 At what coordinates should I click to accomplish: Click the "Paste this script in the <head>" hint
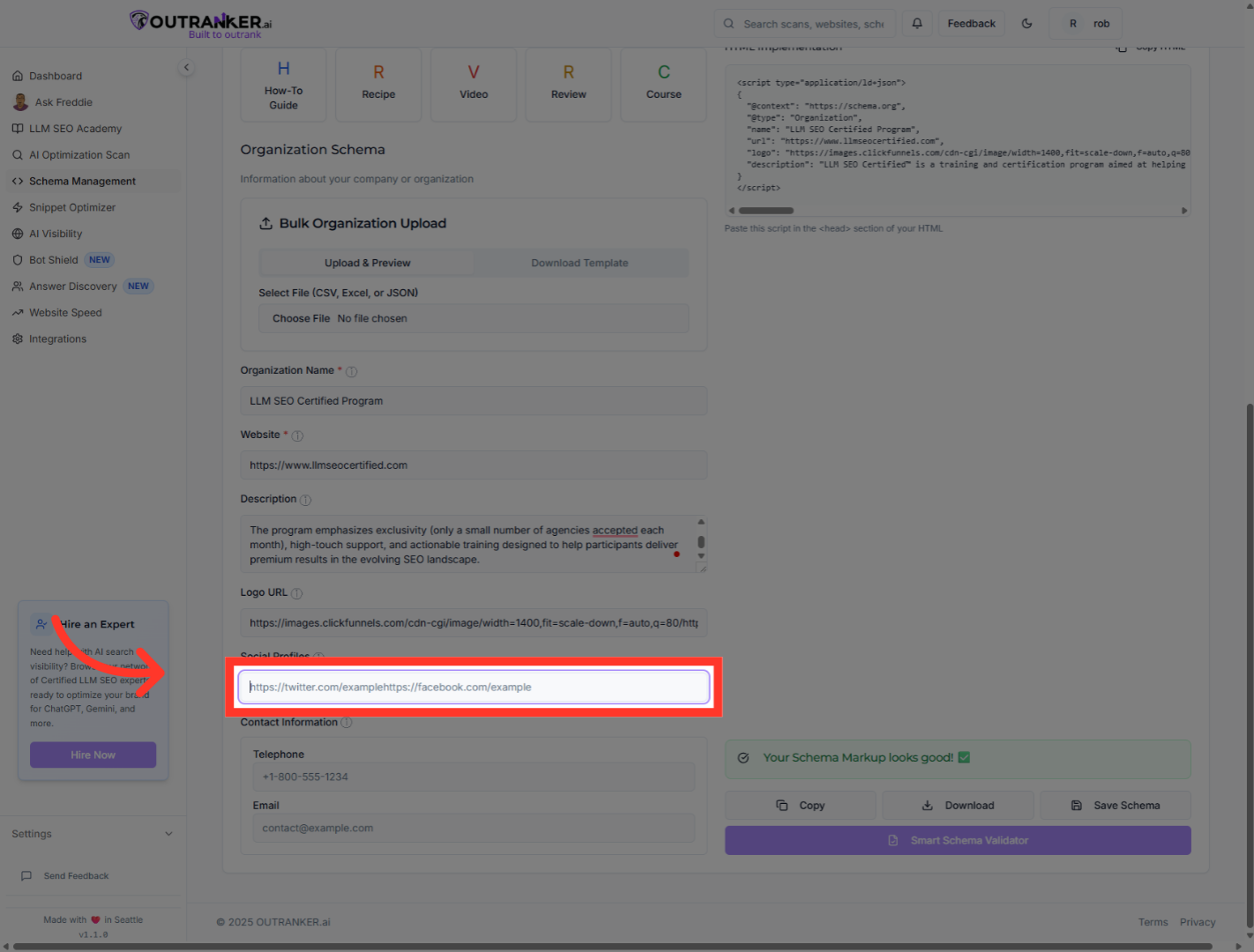[833, 228]
